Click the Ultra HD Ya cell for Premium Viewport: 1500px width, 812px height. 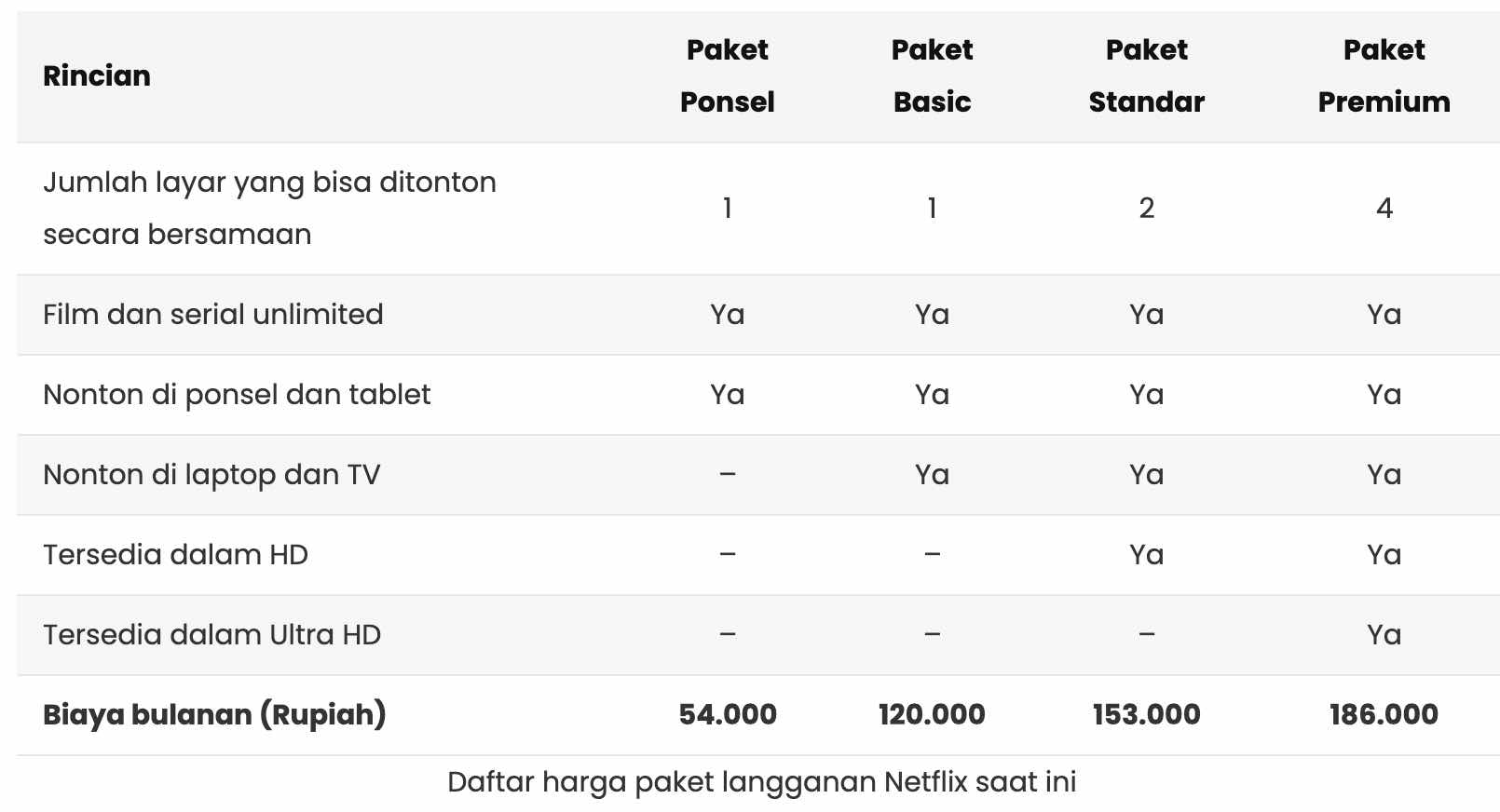click(x=1384, y=635)
